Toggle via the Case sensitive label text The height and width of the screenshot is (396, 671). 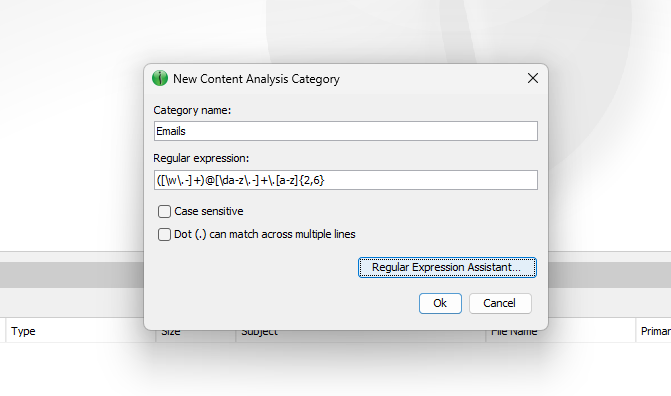coord(209,211)
